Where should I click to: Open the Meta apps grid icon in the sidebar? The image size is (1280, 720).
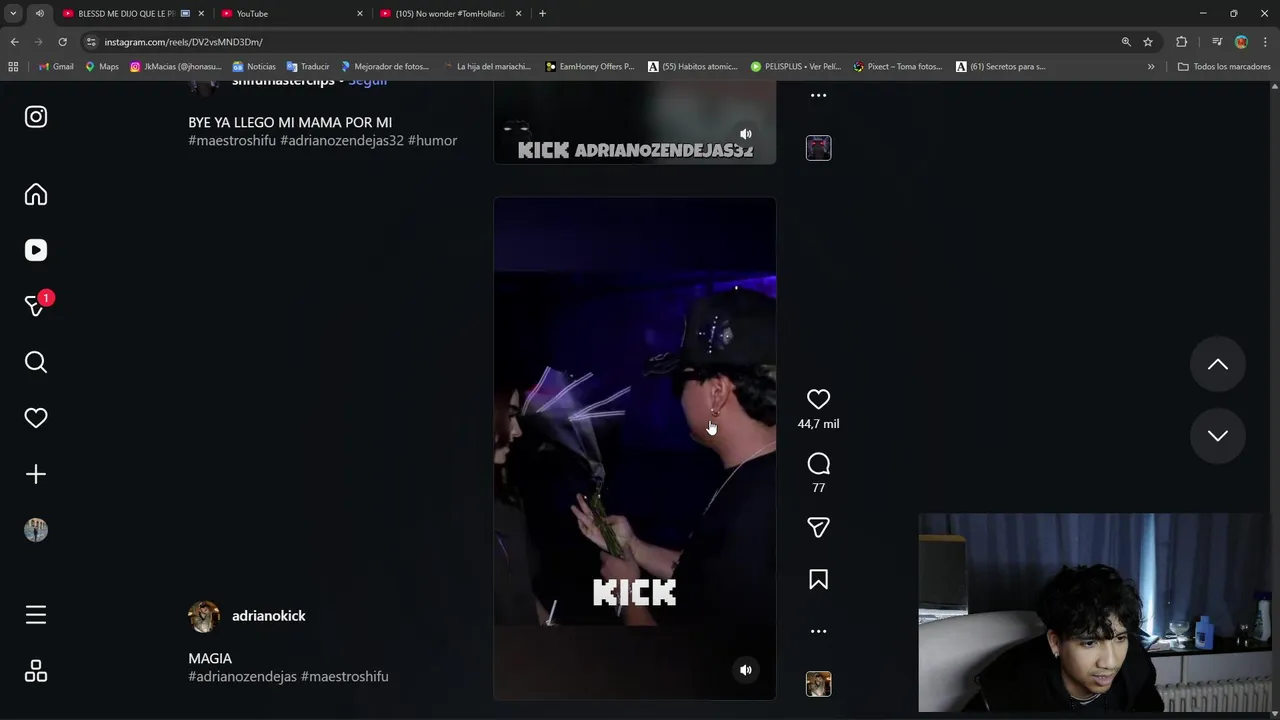tap(36, 671)
